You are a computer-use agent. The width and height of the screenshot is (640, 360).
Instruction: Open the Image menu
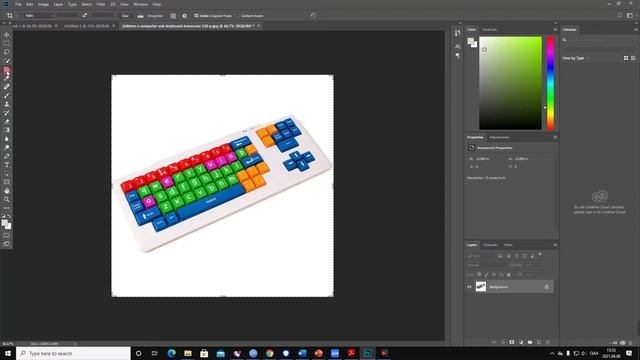point(43,4)
